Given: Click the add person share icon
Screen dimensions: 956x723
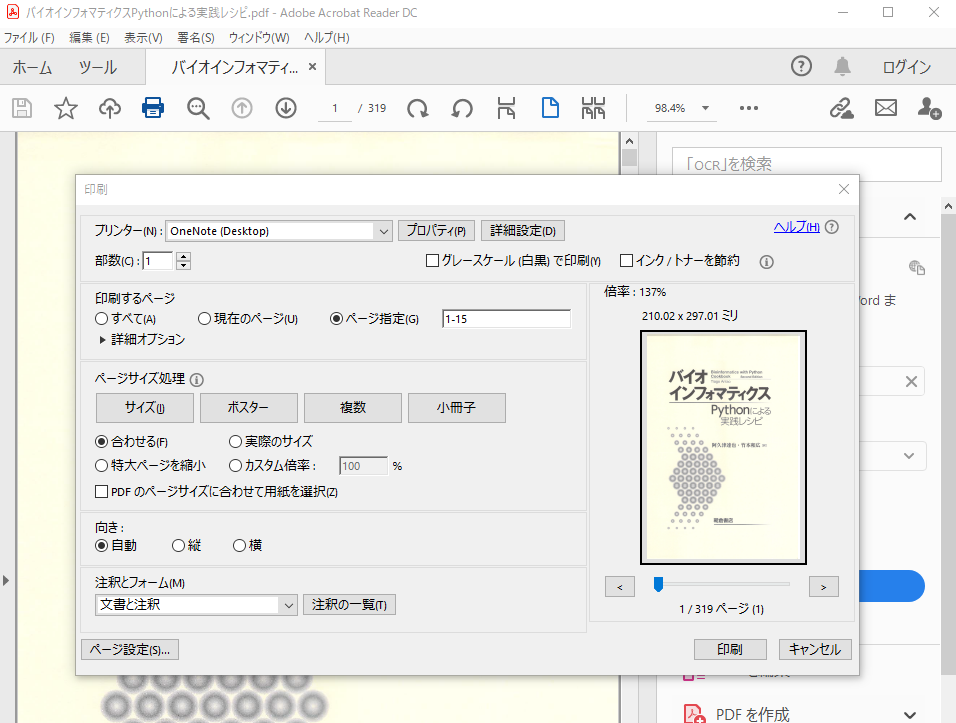Looking at the screenshot, I should pyautogui.click(x=929, y=109).
